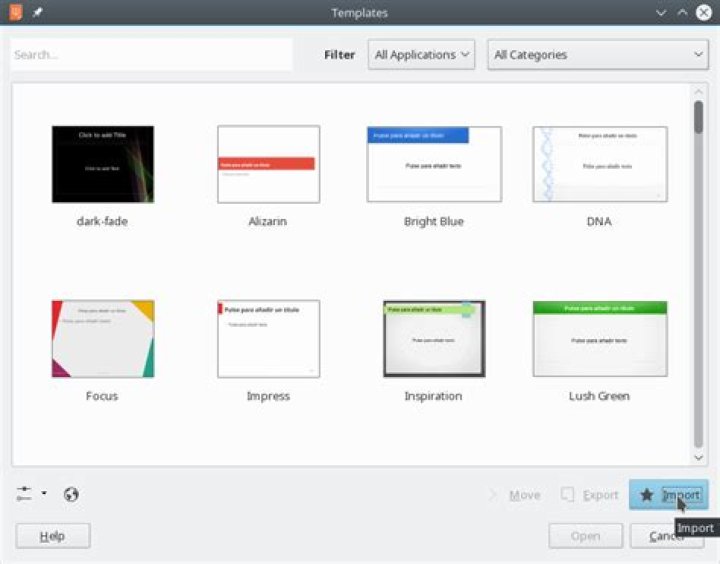This screenshot has height=564, width=720.
Task: Select the dark-fade template thumbnail
Action: pyautogui.click(x=103, y=164)
